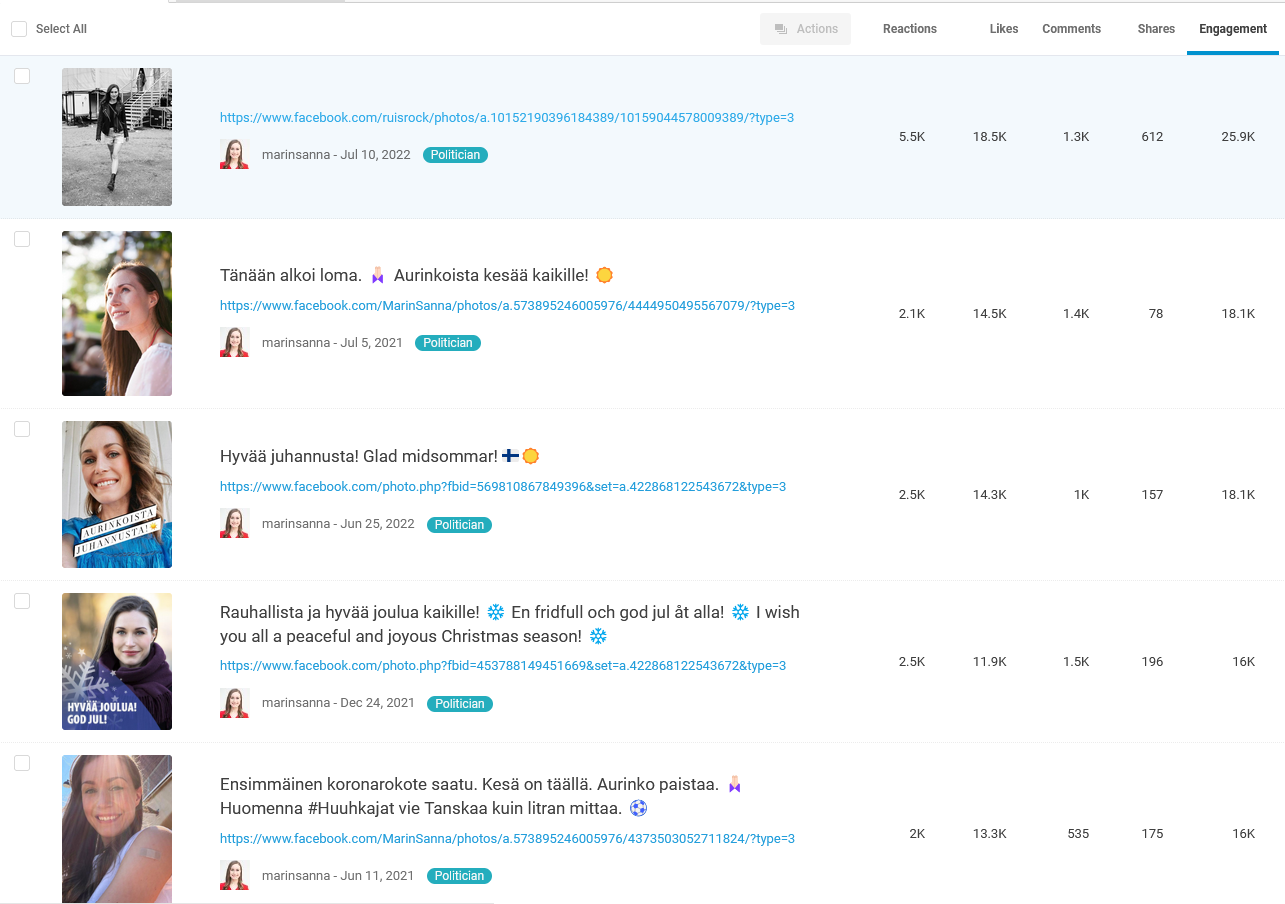The width and height of the screenshot is (1285, 904).
Task: Select the Jul 10, 2022 post checkbox
Action: [22, 76]
